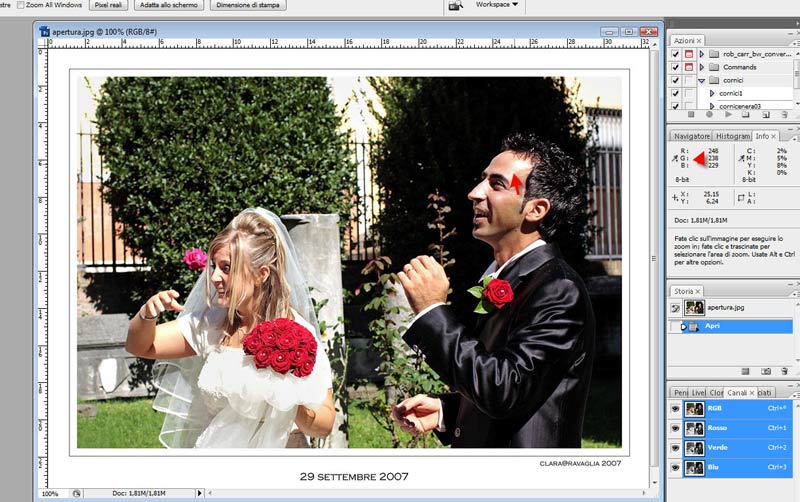The width and height of the screenshot is (800, 502).
Task: Click the Pixel reali button
Action: tap(109, 5)
